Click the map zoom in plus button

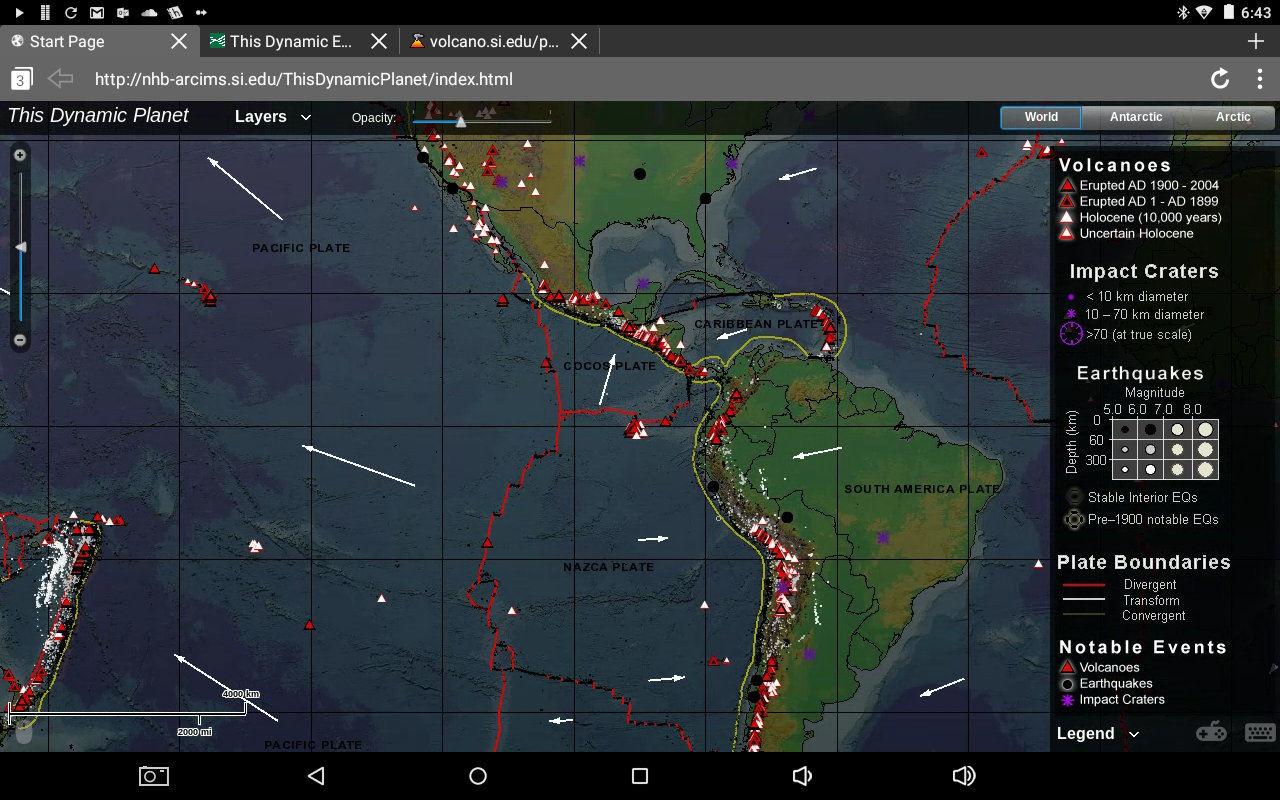pyautogui.click(x=20, y=155)
